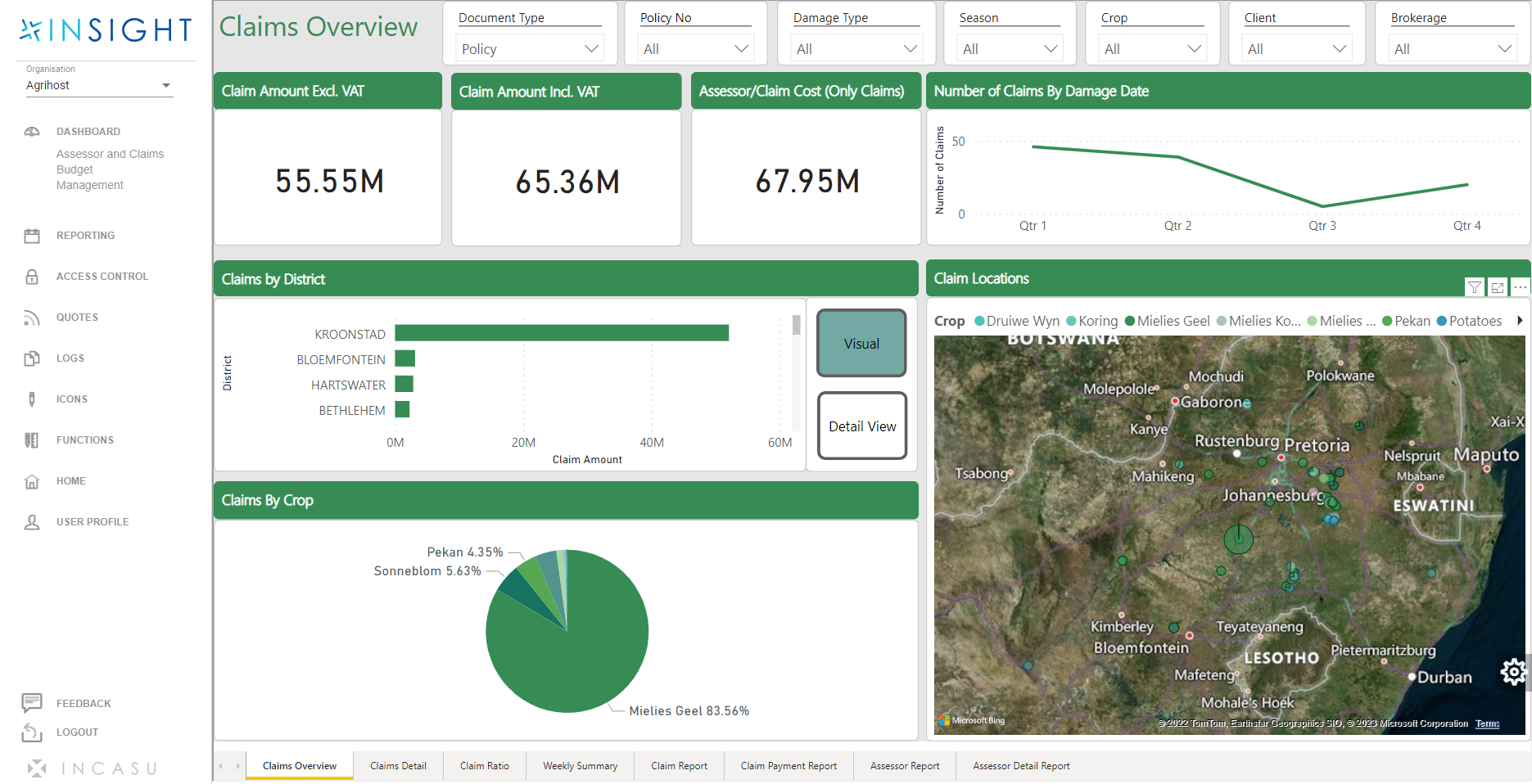Open Reporting via its calendar icon
The width and height of the screenshot is (1532, 784).
32,236
